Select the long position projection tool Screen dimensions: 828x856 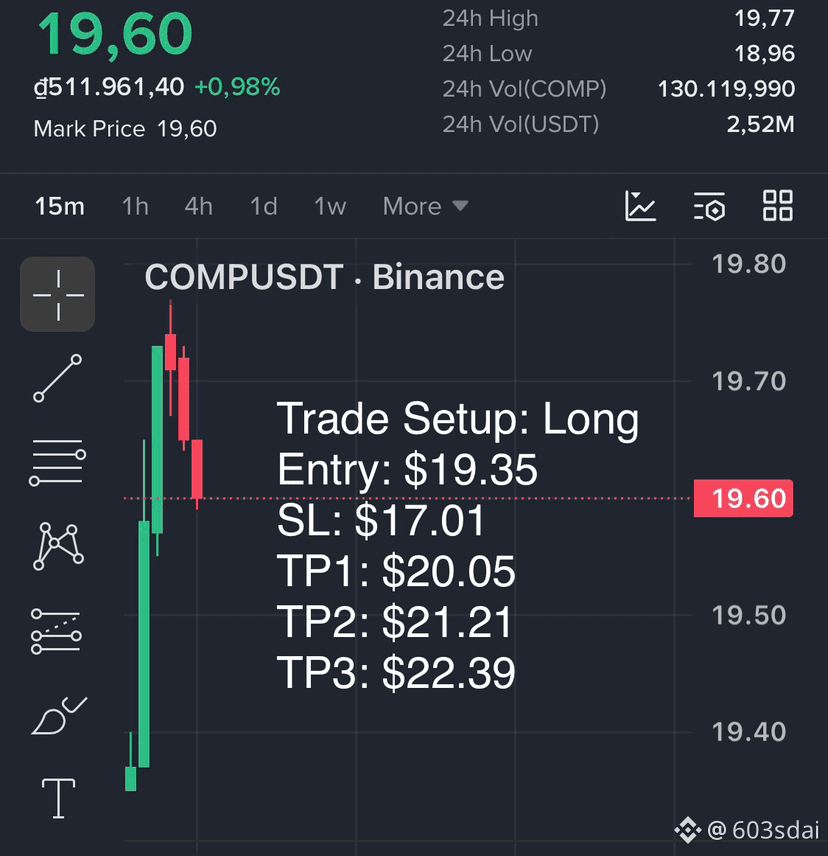[57, 631]
